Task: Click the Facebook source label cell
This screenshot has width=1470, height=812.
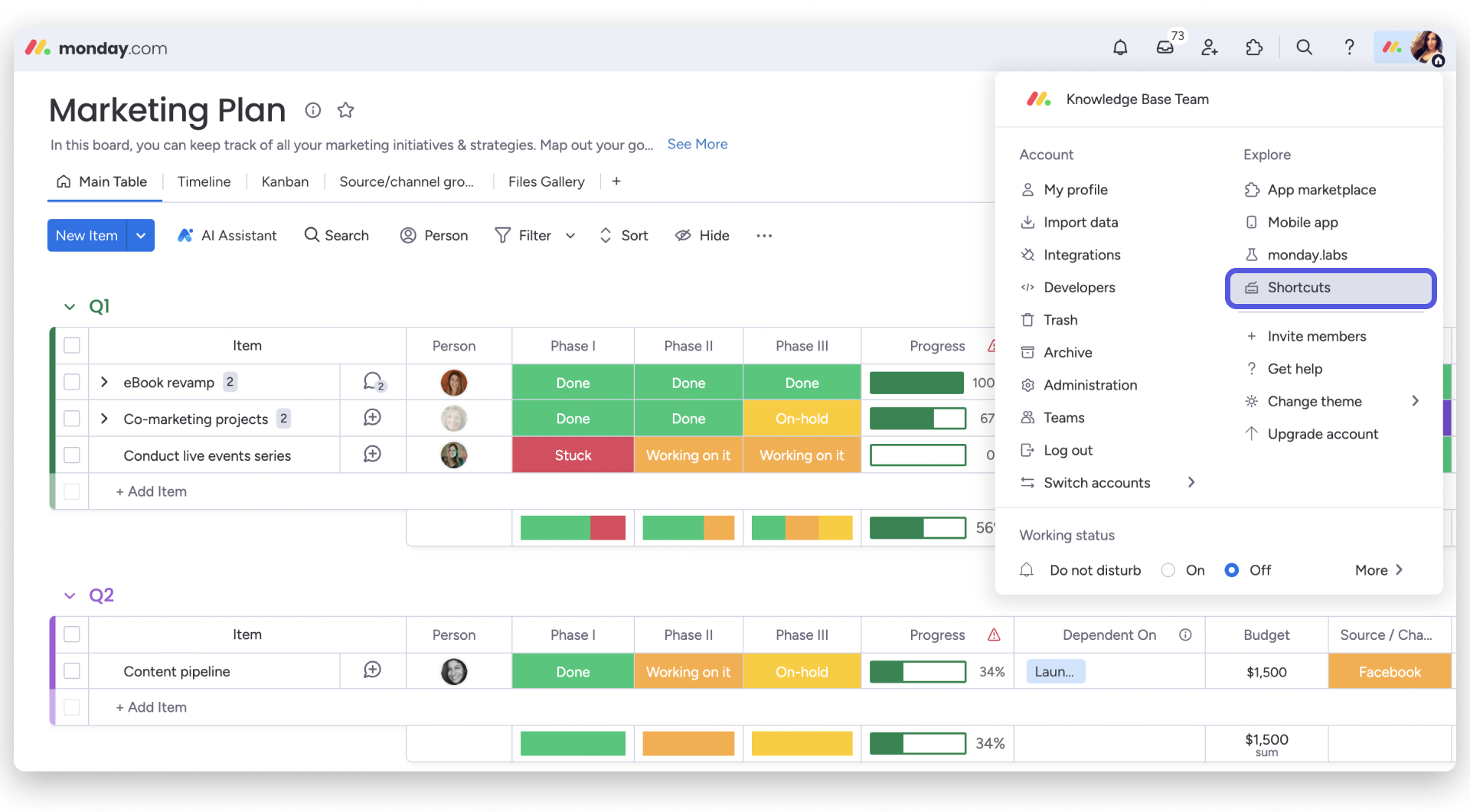Action: click(x=1390, y=671)
